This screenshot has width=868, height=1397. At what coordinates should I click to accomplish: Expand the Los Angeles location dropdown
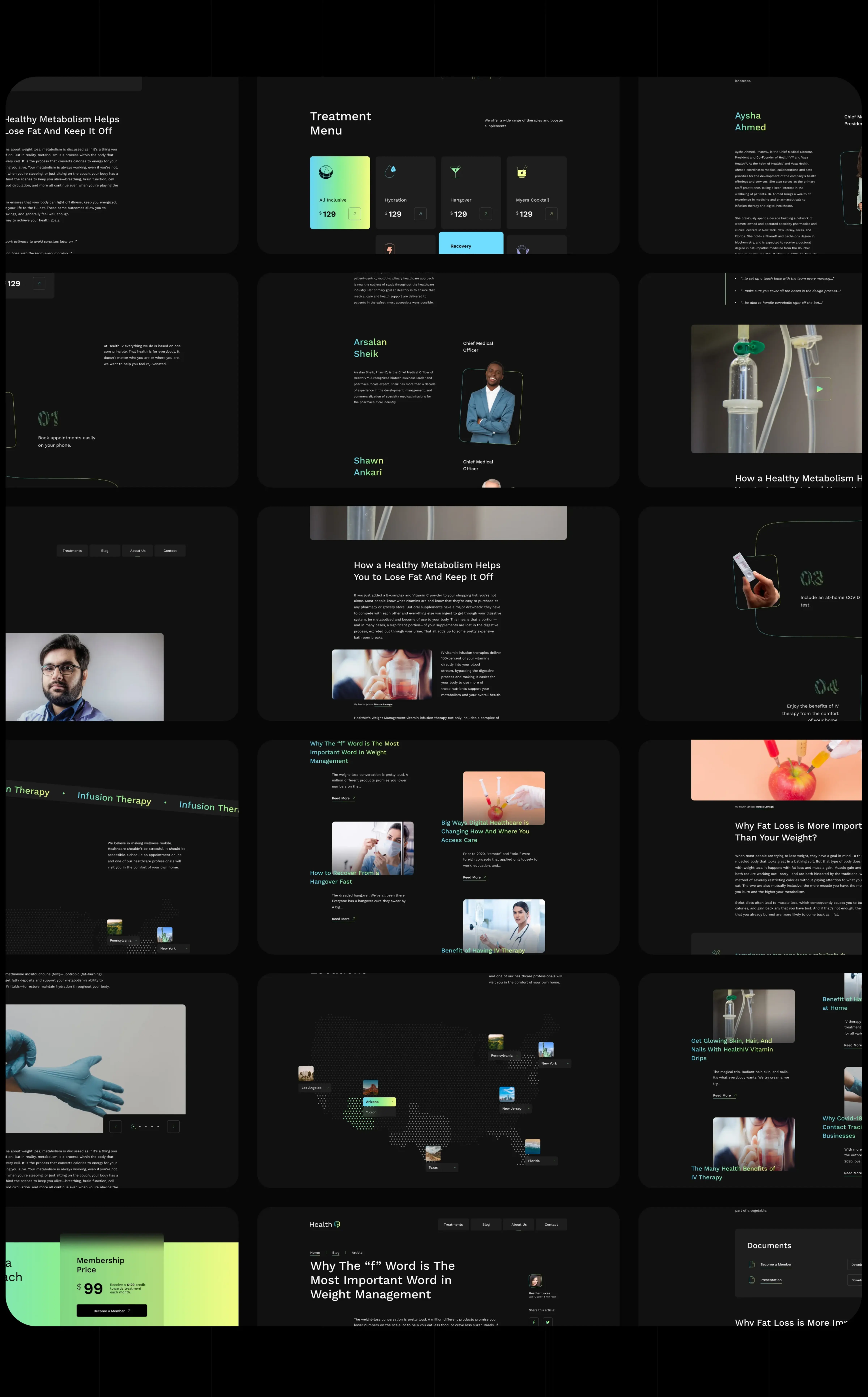(x=315, y=1088)
